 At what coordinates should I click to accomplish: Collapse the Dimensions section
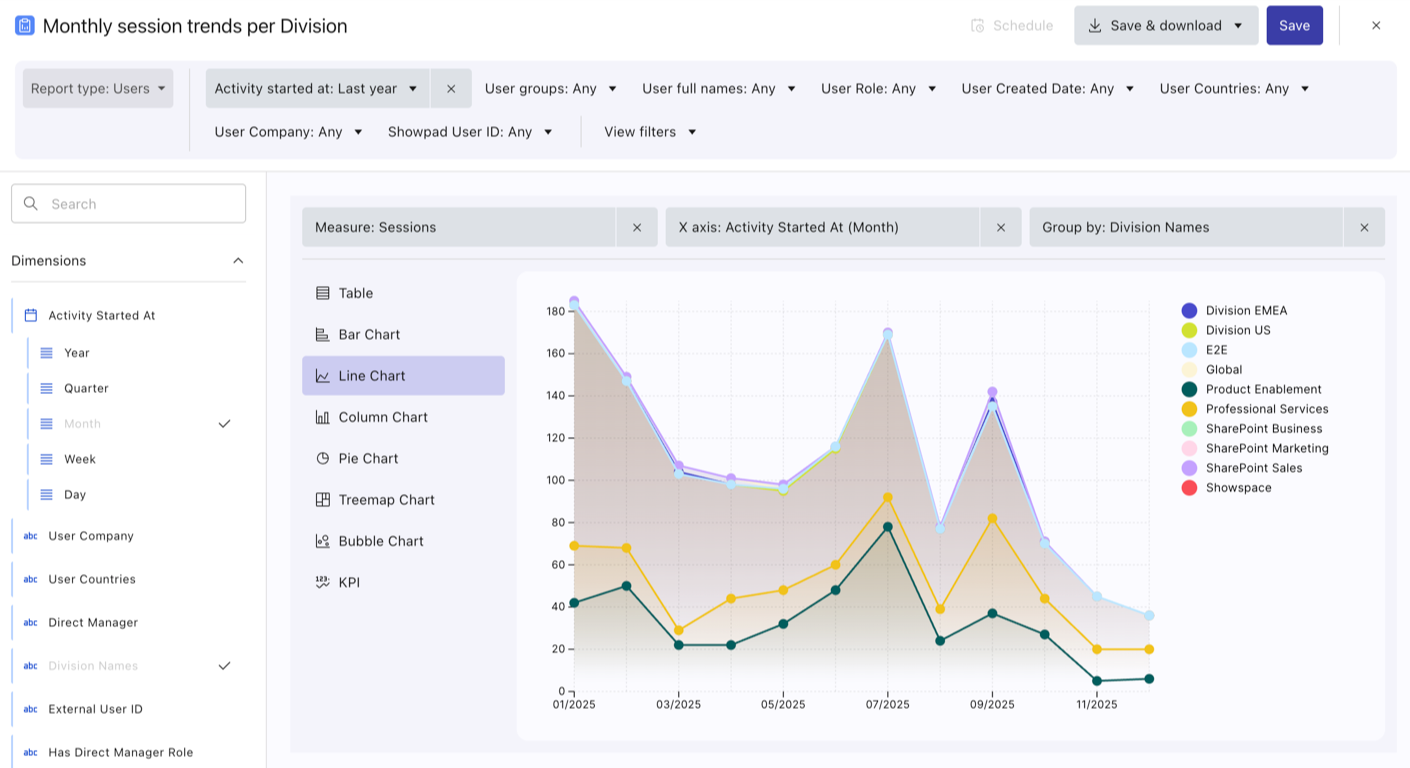pyautogui.click(x=238, y=261)
